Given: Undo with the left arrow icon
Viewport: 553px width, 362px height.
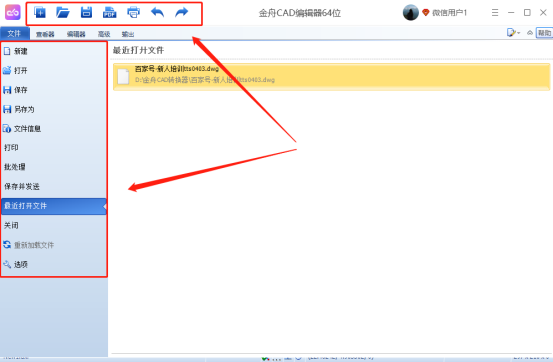Looking at the screenshot, I should tap(157, 12).
